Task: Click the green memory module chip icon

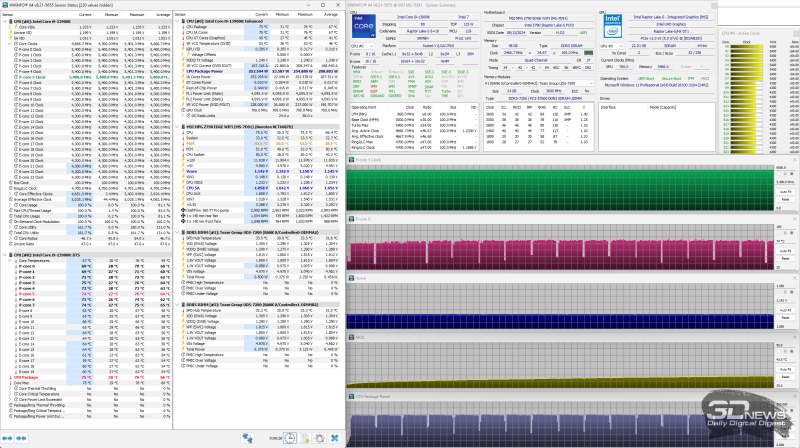Action: pos(588,53)
